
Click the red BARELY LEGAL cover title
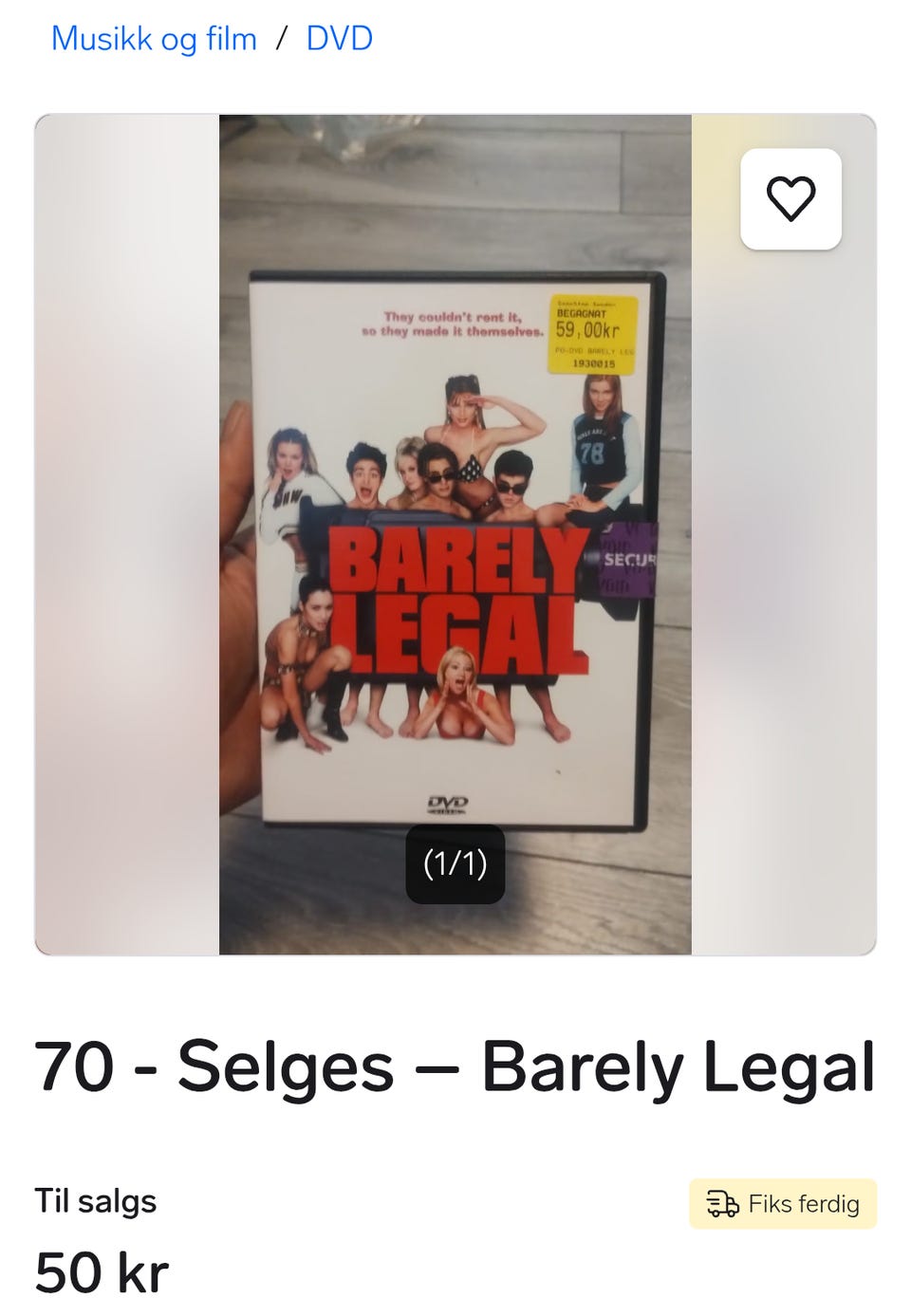(459, 602)
